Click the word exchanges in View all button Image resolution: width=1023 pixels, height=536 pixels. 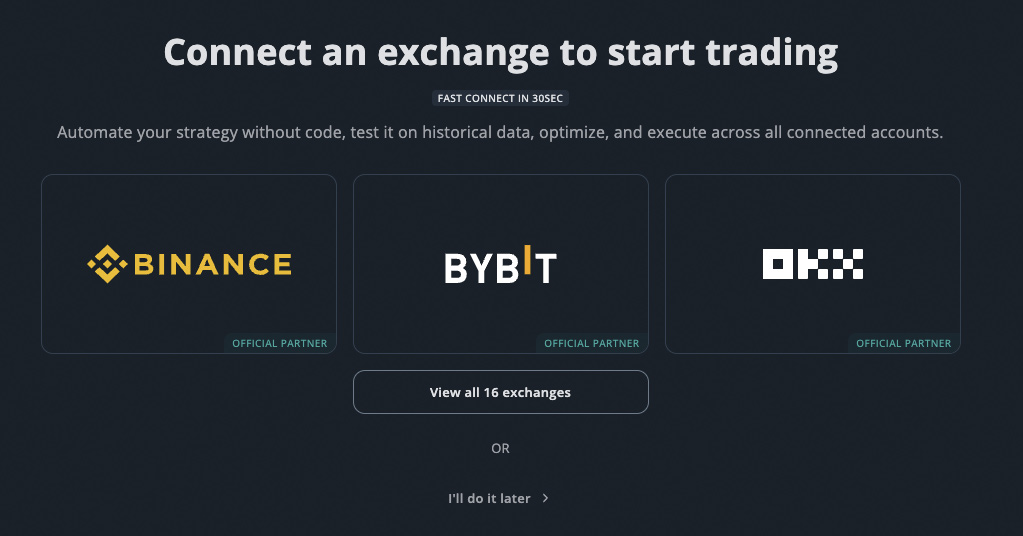(x=537, y=392)
